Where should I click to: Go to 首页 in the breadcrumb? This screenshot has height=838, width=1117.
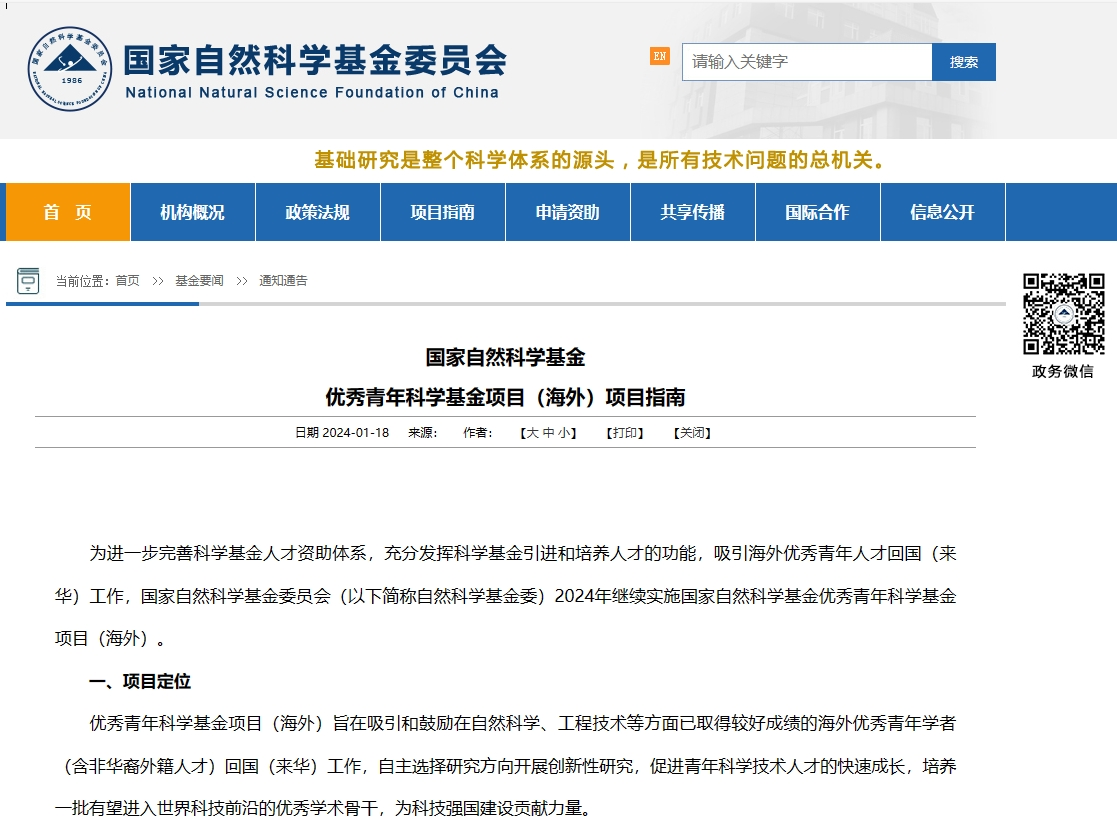point(128,281)
